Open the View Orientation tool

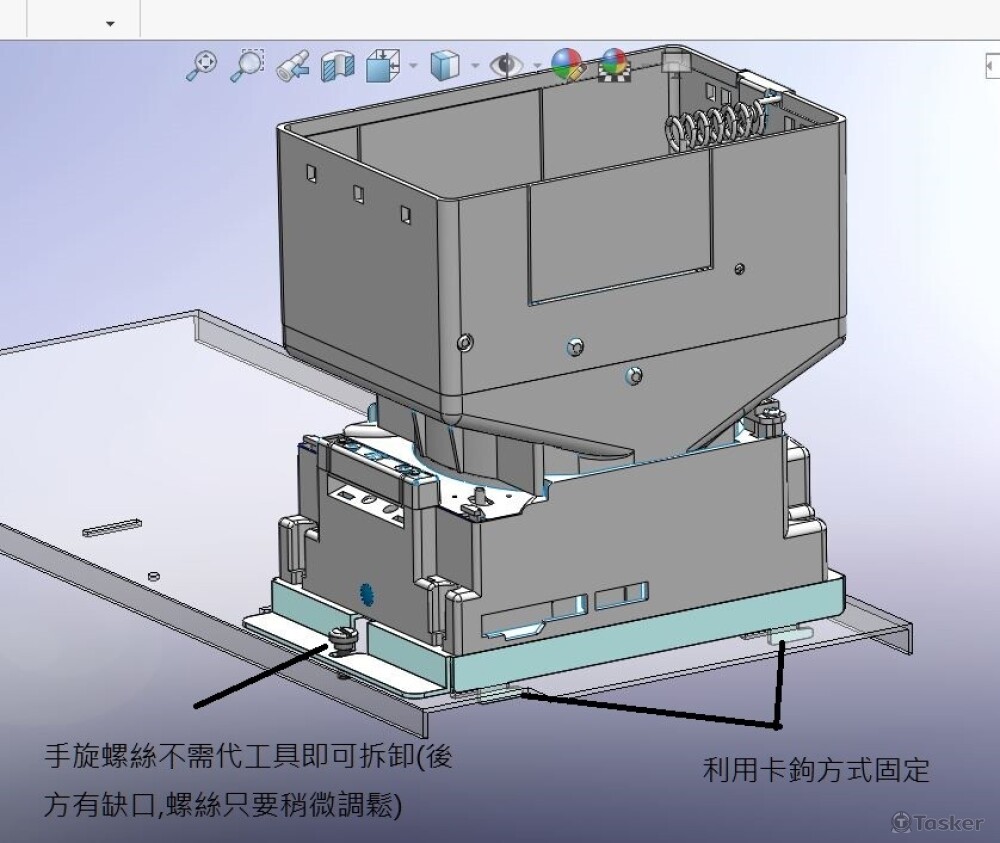point(383,65)
